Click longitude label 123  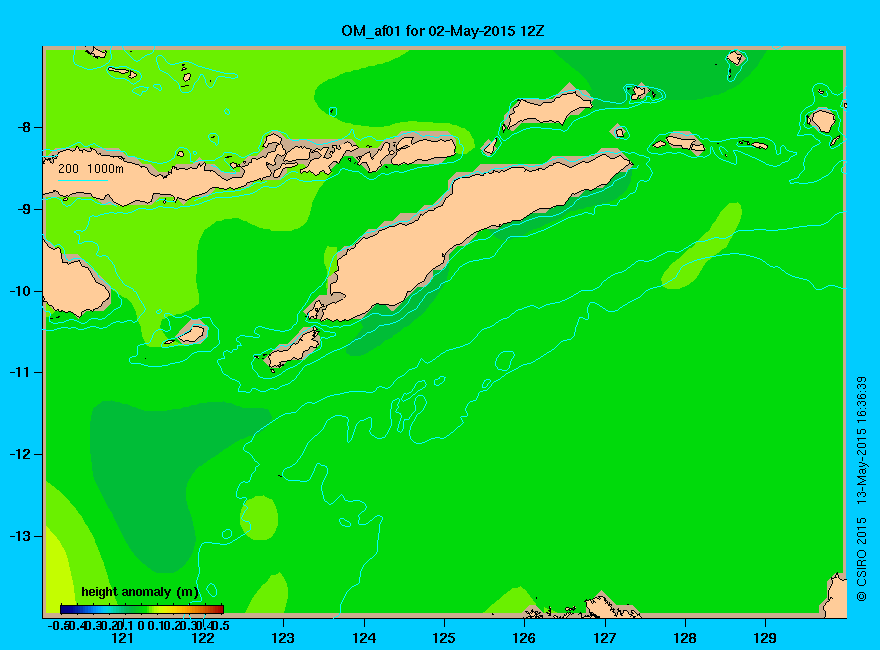[283, 638]
